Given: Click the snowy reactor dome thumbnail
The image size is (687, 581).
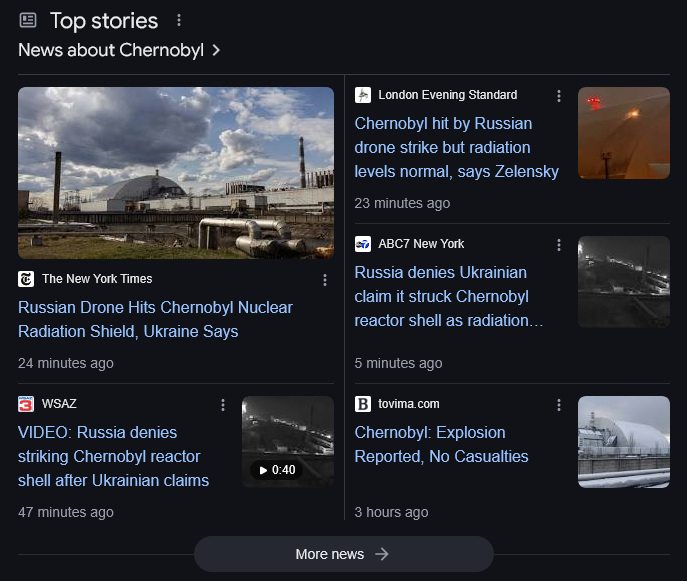Looking at the screenshot, I should (623, 442).
